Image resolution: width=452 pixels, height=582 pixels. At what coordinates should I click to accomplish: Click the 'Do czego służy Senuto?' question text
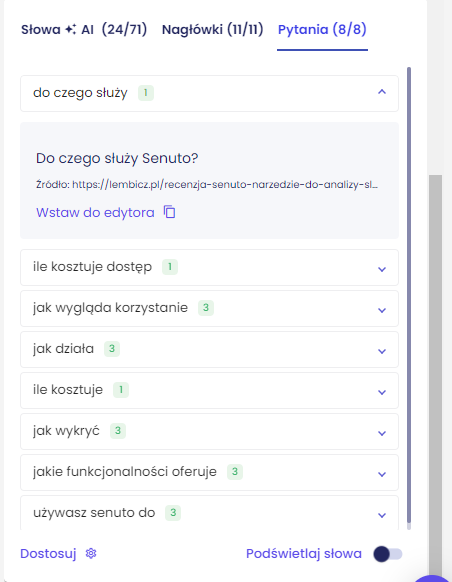coord(117,158)
